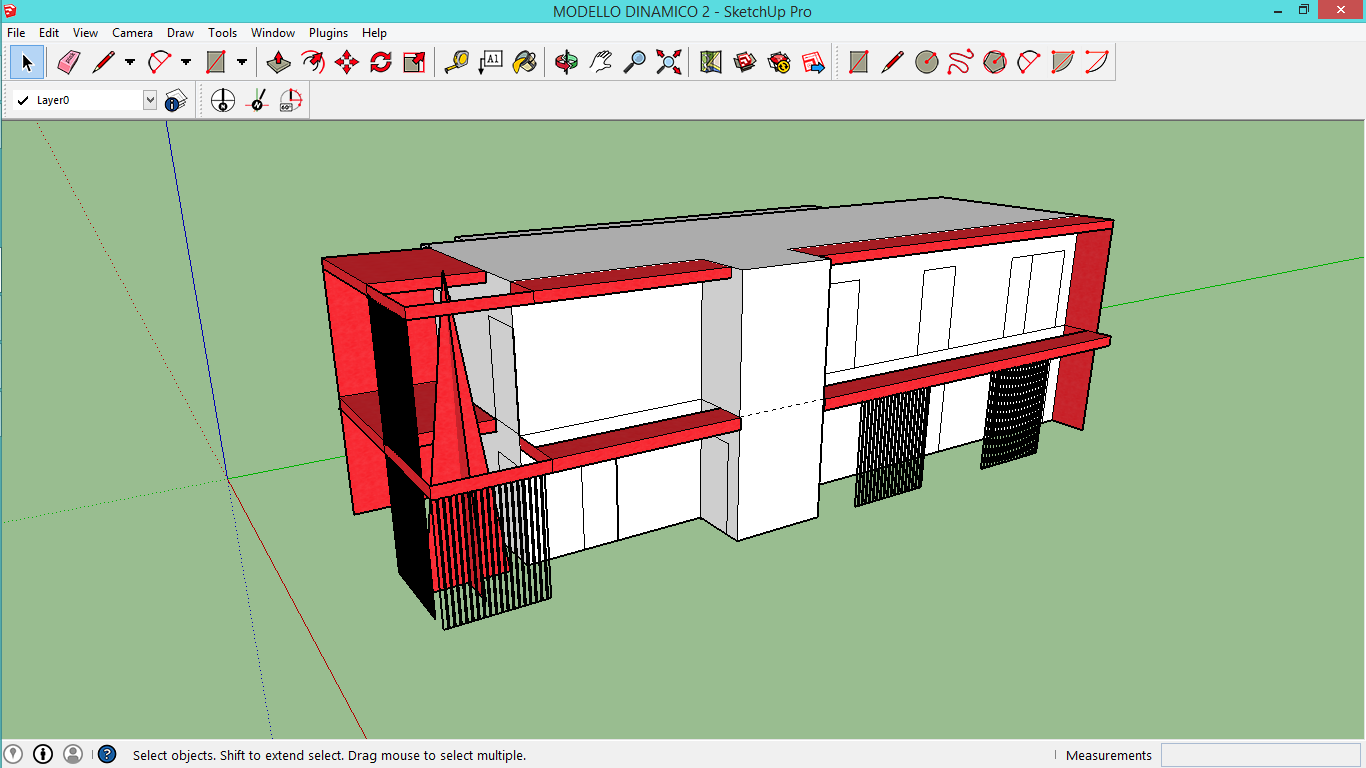Select the Polygon tool
The image size is (1366, 768).
point(994,61)
